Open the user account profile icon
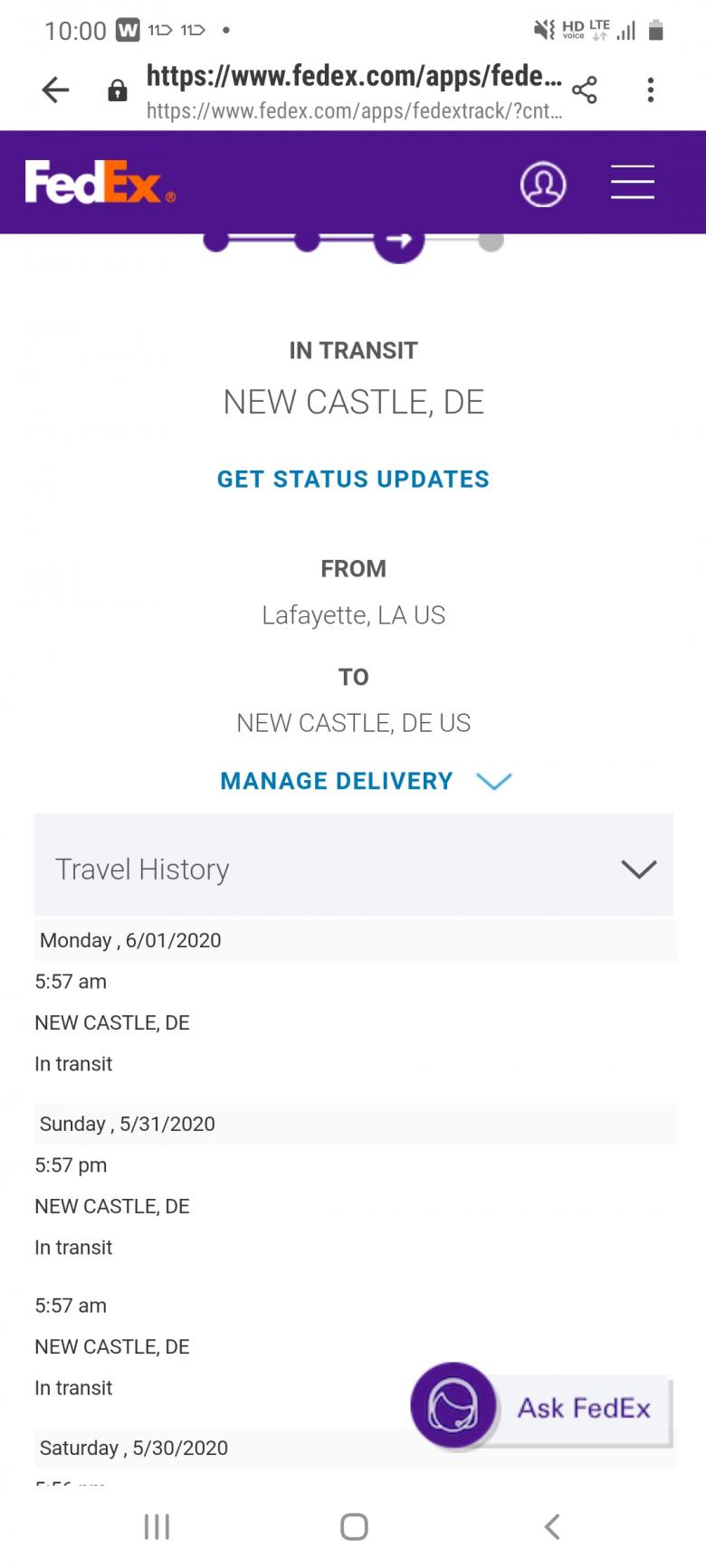706x1568 pixels. pyautogui.click(x=543, y=184)
